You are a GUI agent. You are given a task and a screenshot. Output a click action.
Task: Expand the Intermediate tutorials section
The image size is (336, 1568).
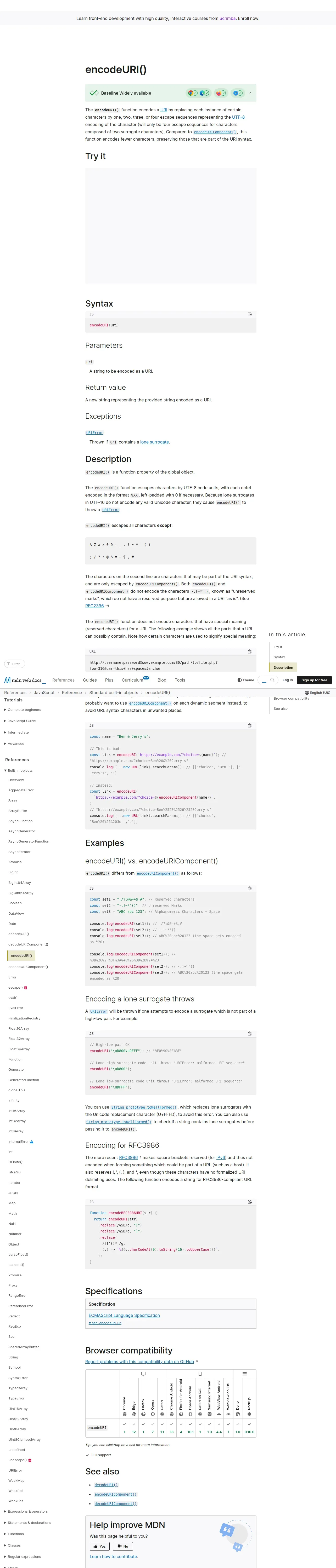pyautogui.click(x=16, y=732)
